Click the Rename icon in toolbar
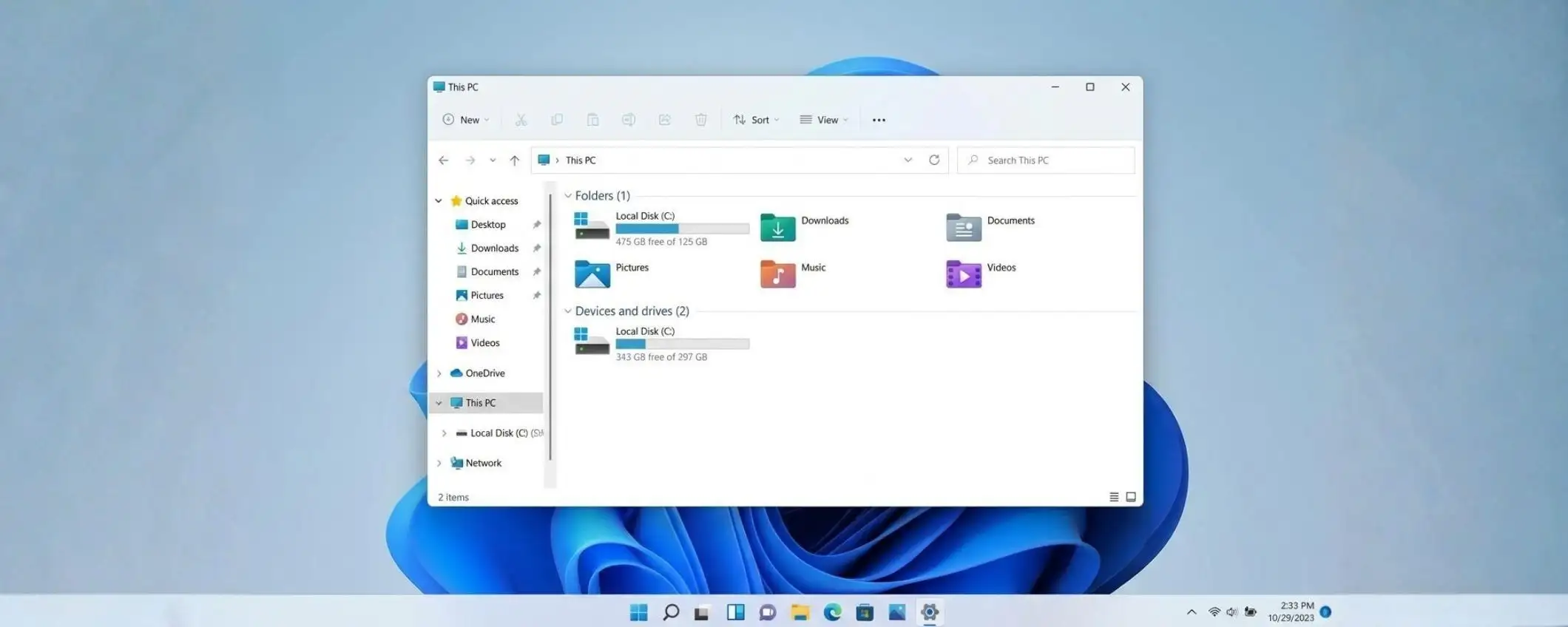The height and width of the screenshot is (627, 1568). [629, 120]
